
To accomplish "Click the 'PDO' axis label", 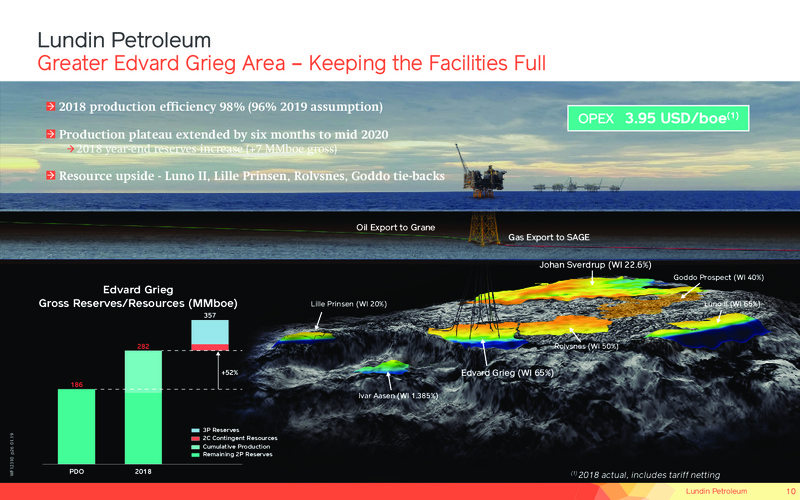I will pyautogui.click(x=77, y=472).
